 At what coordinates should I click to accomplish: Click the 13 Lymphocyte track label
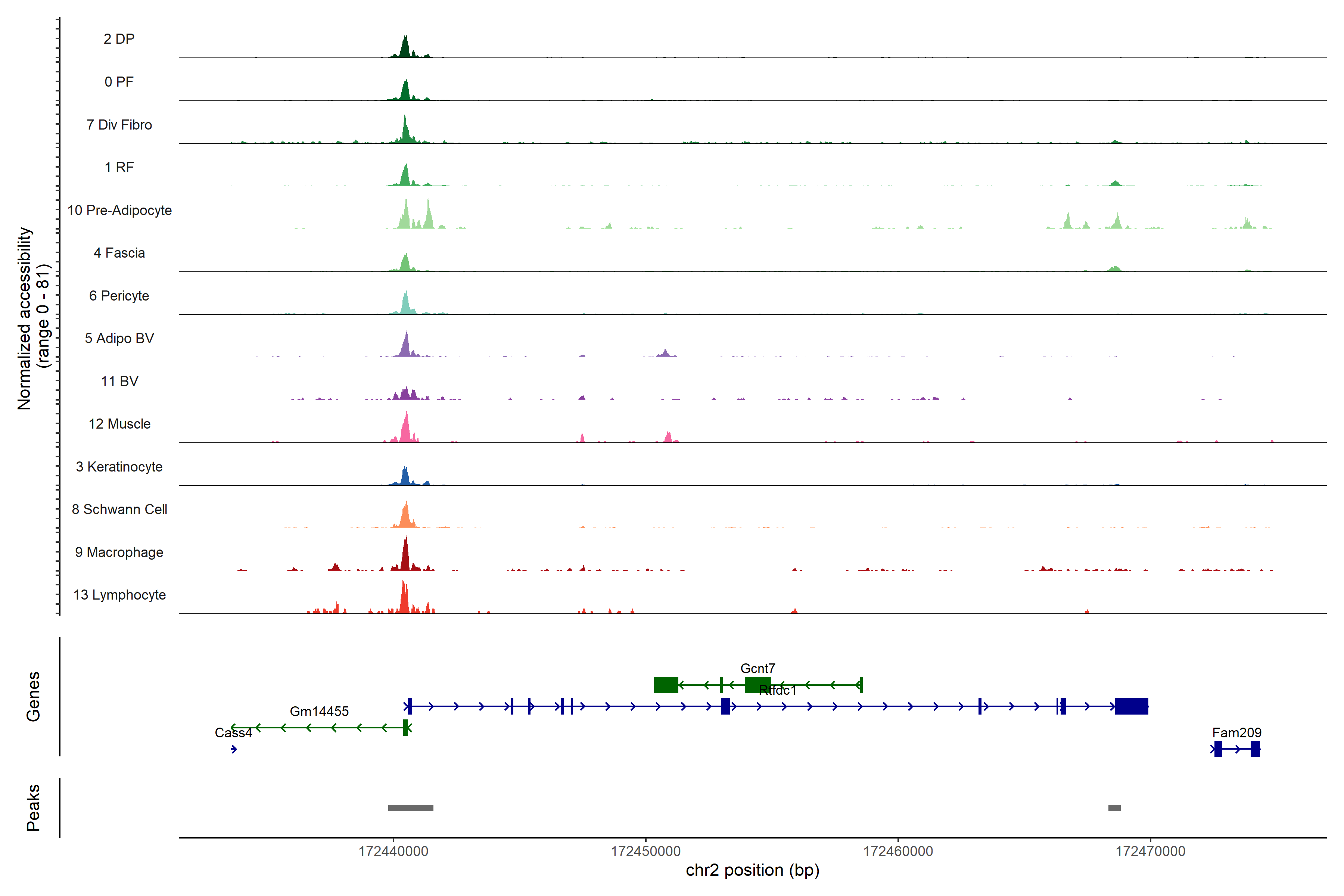(x=119, y=595)
